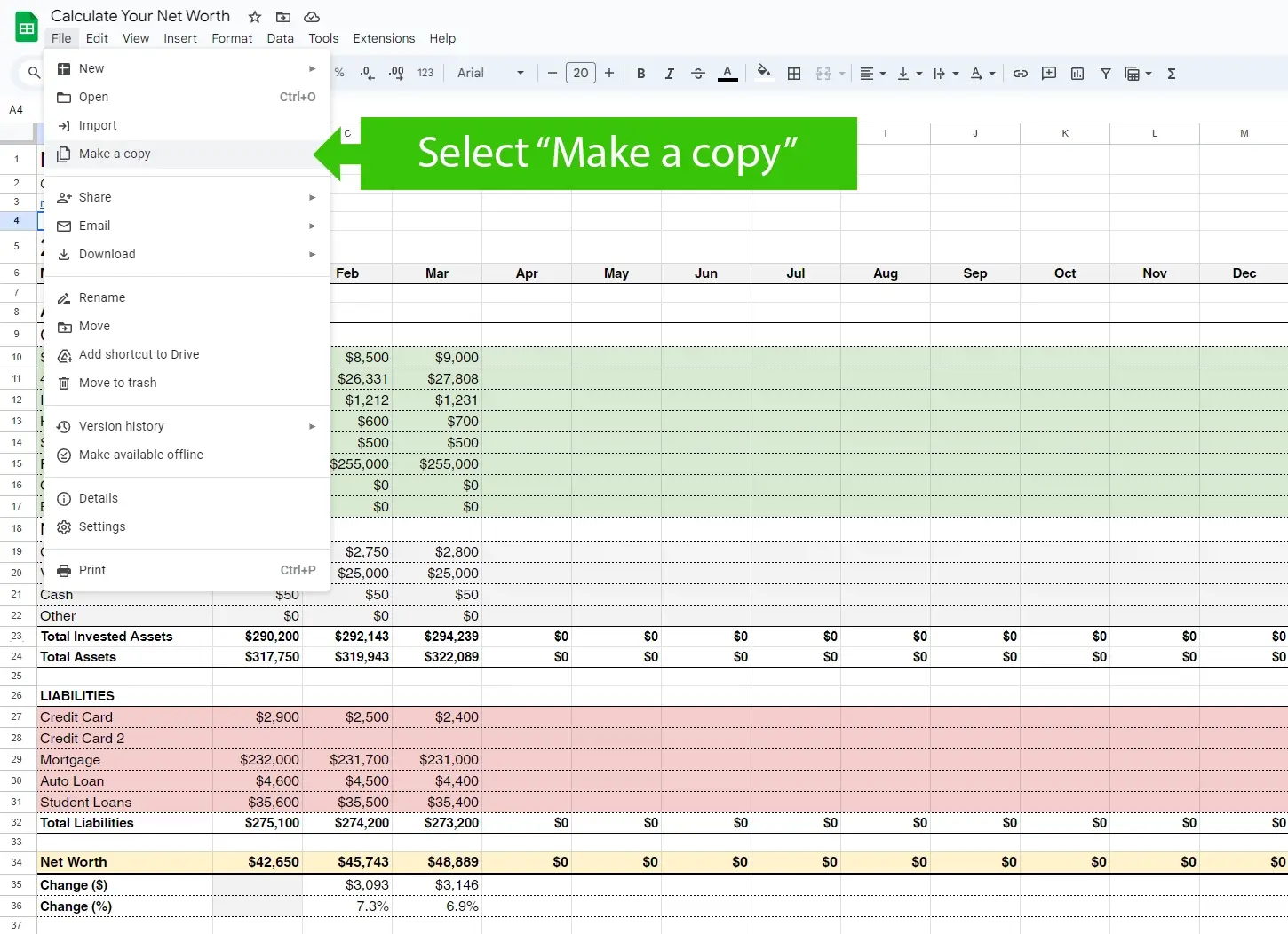Screen dimensions: 1288x934
Task: Open the Google Sheets home icon
Action: pyautogui.click(x=27, y=27)
